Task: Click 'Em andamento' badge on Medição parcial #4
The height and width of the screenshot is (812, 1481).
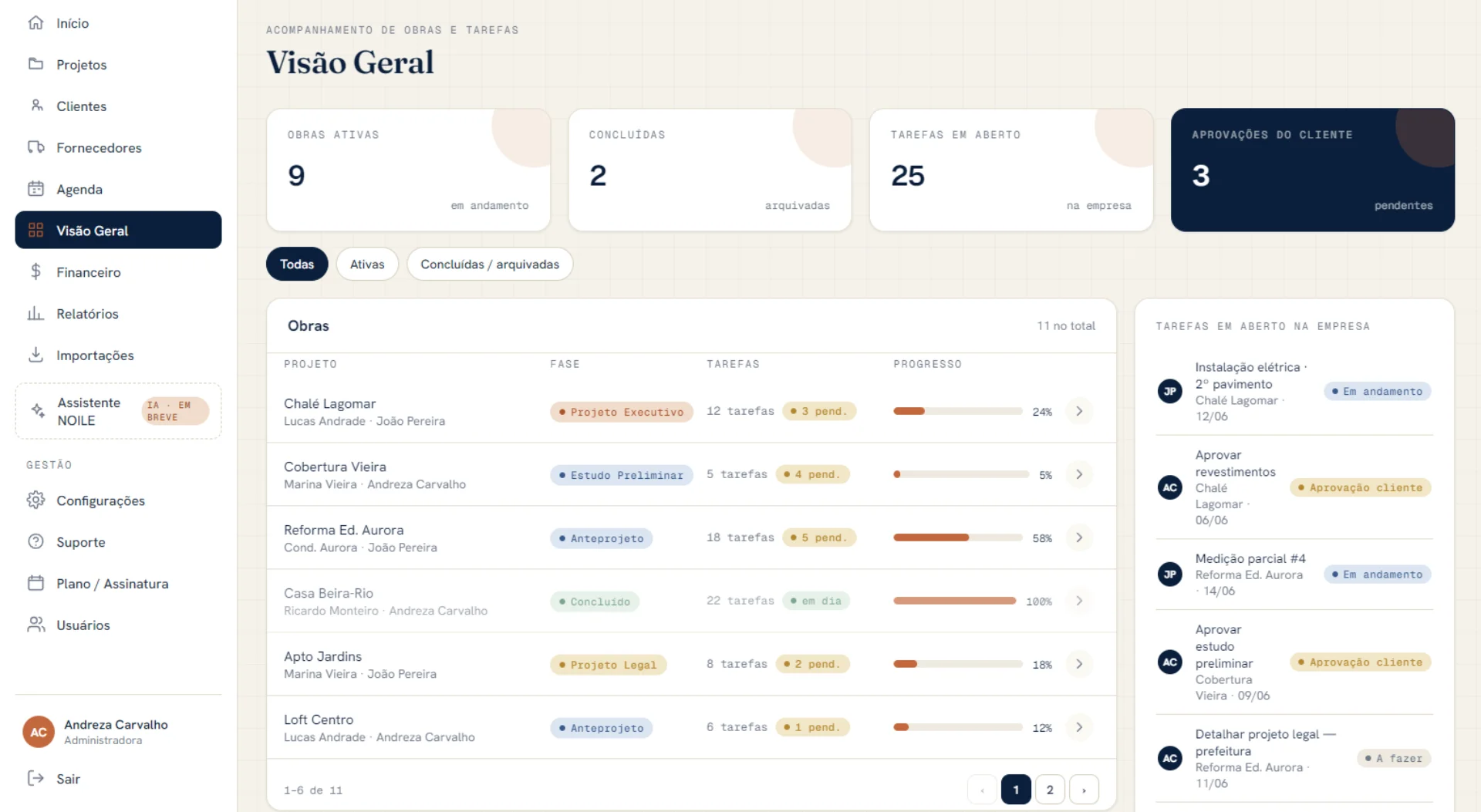Action: coord(1378,574)
